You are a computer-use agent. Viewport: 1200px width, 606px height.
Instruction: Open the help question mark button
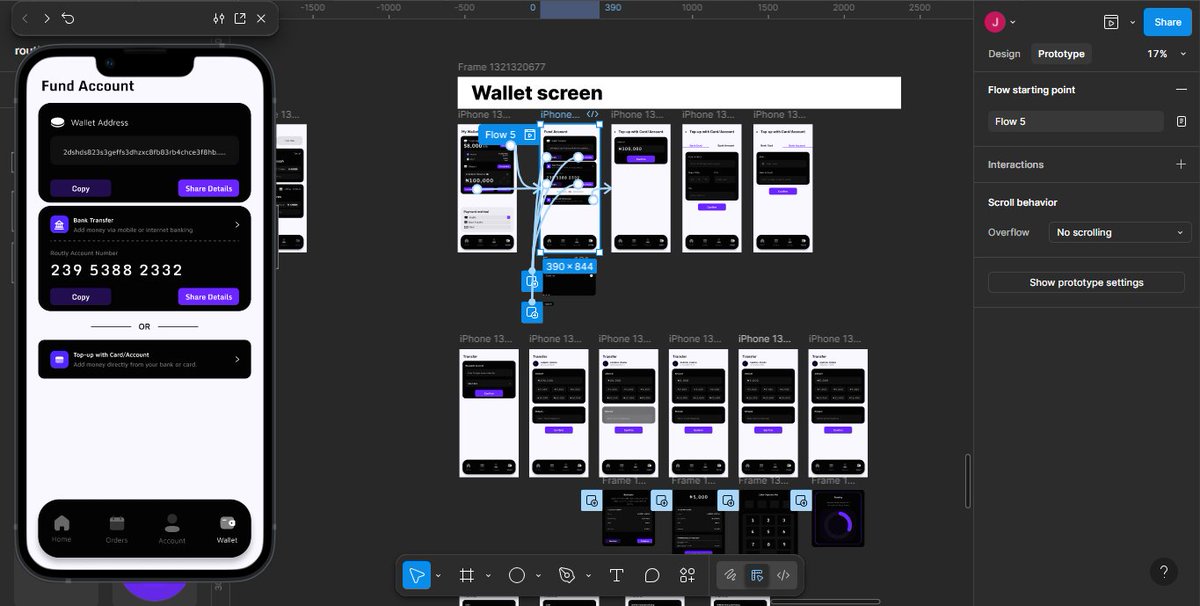click(1163, 572)
